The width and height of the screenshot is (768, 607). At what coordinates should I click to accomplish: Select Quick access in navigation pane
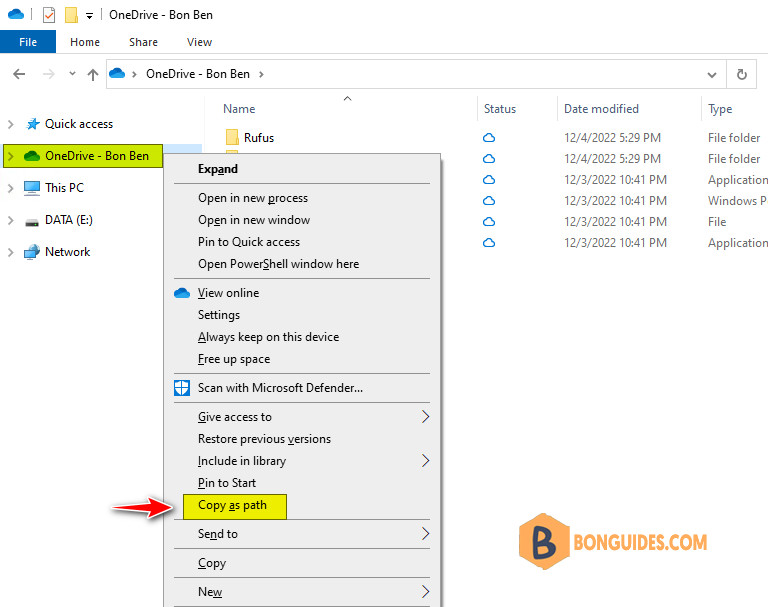79,124
